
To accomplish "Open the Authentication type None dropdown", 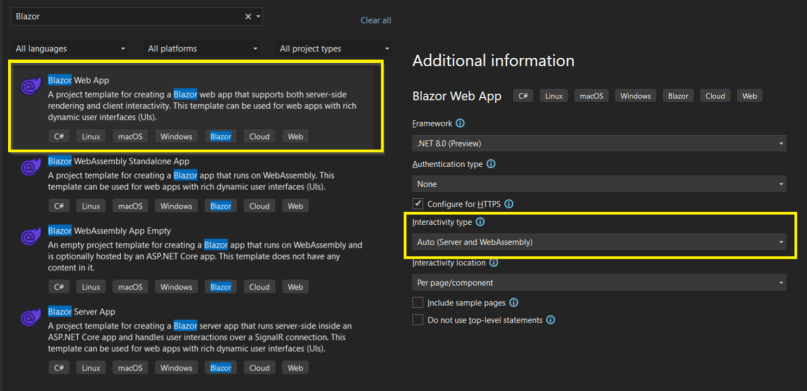I will pyautogui.click(x=599, y=184).
